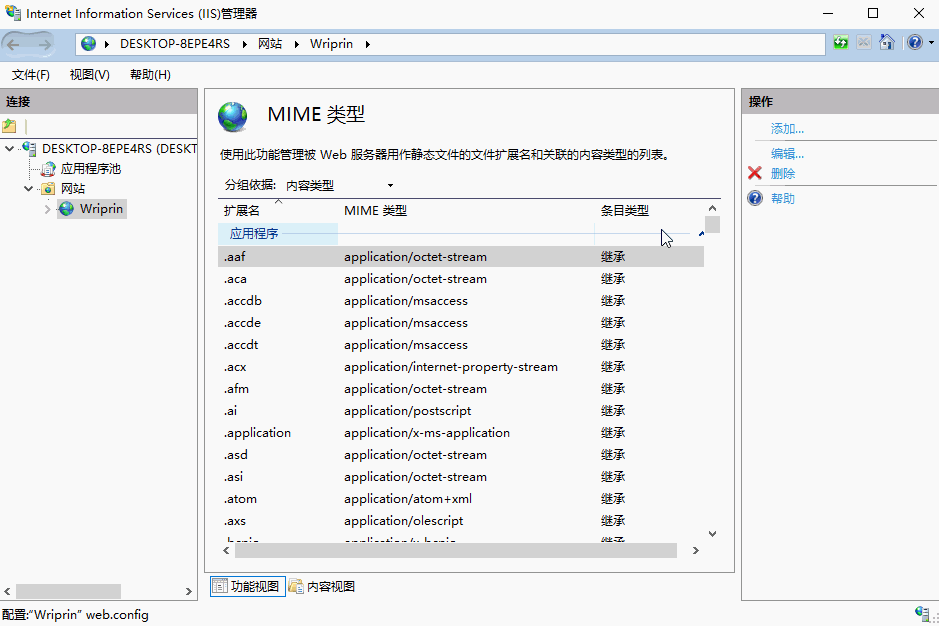Image resolution: width=939 pixels, height=626 pixels.
Task: Click the status bar network icon
Action: pos(922,613)
